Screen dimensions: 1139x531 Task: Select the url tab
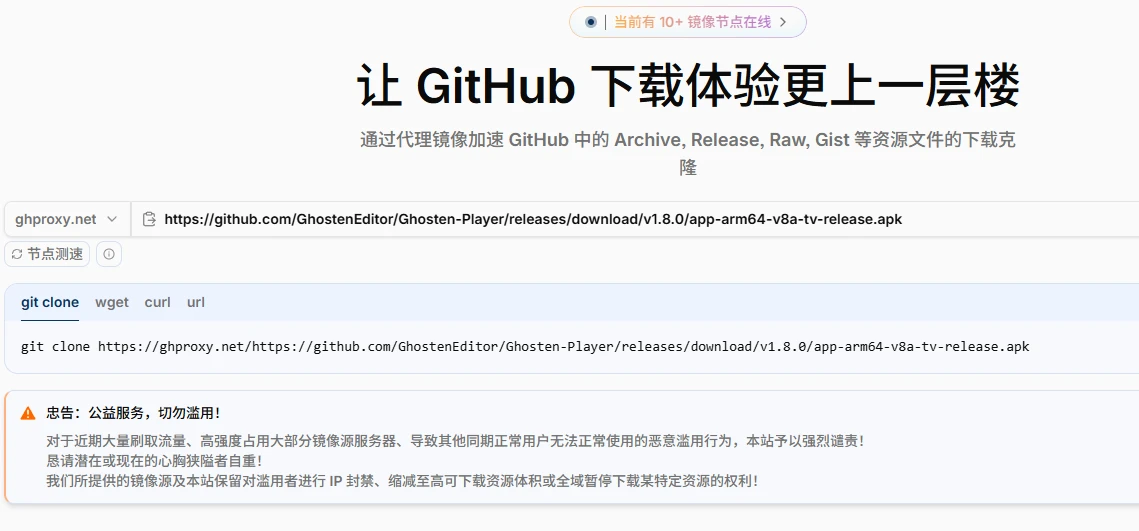(196, 302)
